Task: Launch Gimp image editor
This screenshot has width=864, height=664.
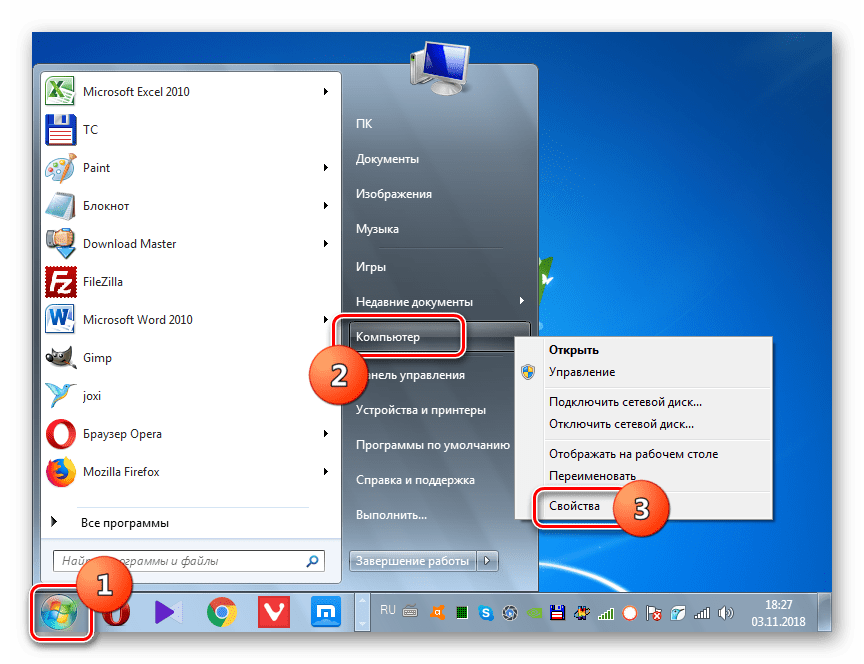Action: pos(190,358)
